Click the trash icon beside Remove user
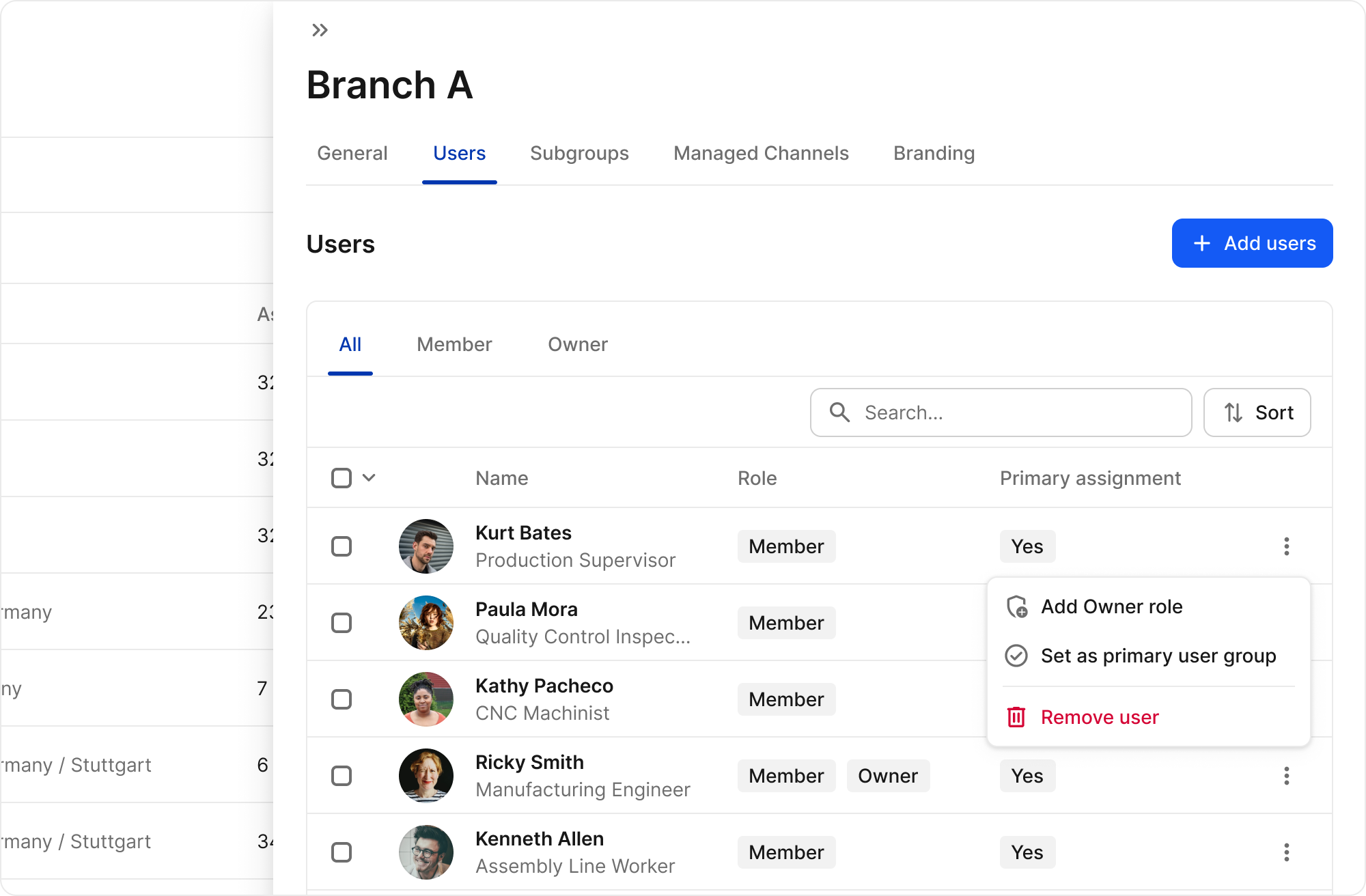The image size is (1366, 896). pos(1016,717)
